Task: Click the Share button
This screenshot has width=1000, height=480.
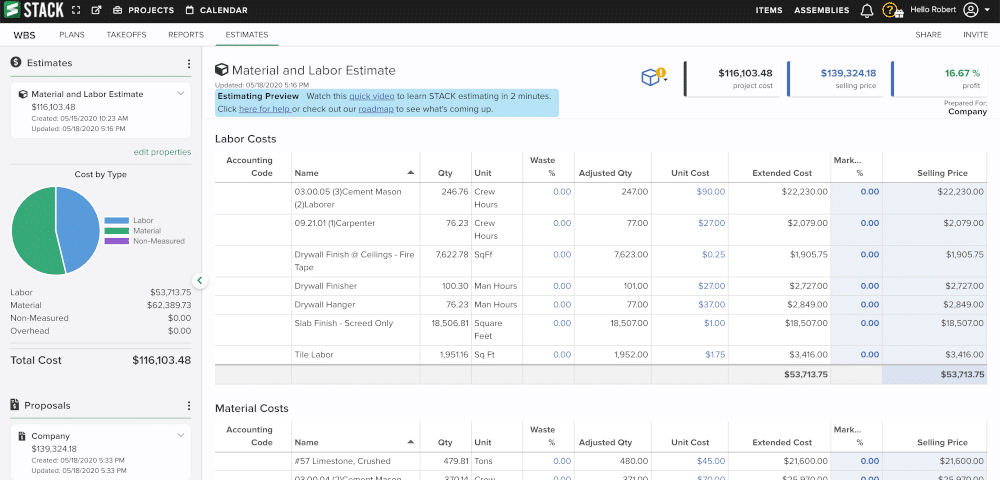Action: pyautogui.click(x=928, y=34)
